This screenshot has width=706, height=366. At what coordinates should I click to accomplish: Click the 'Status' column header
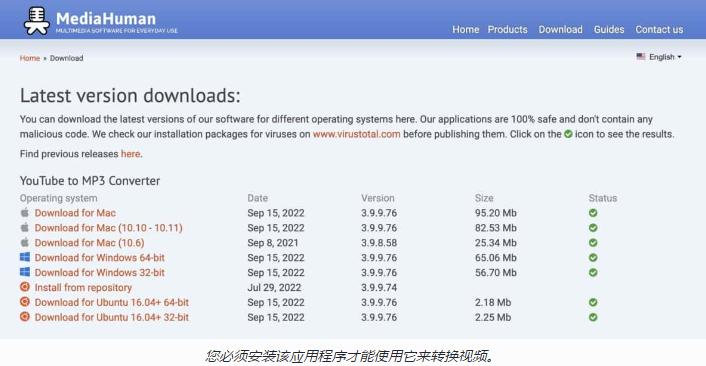click(603, 198)
